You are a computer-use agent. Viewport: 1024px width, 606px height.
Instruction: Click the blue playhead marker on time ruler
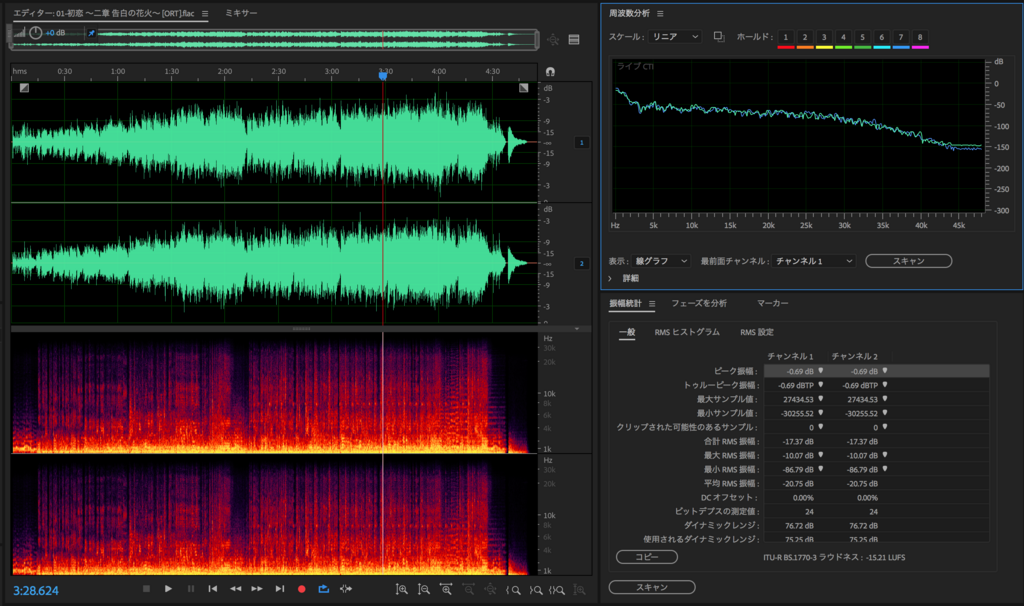(383, 76)
